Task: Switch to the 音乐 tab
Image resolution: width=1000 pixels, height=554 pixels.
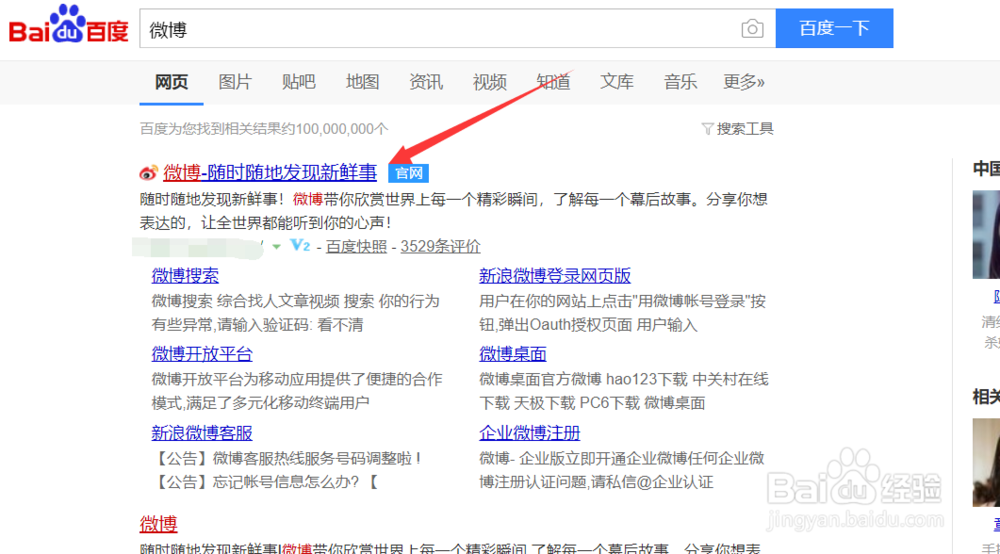Action: point(680,82)
